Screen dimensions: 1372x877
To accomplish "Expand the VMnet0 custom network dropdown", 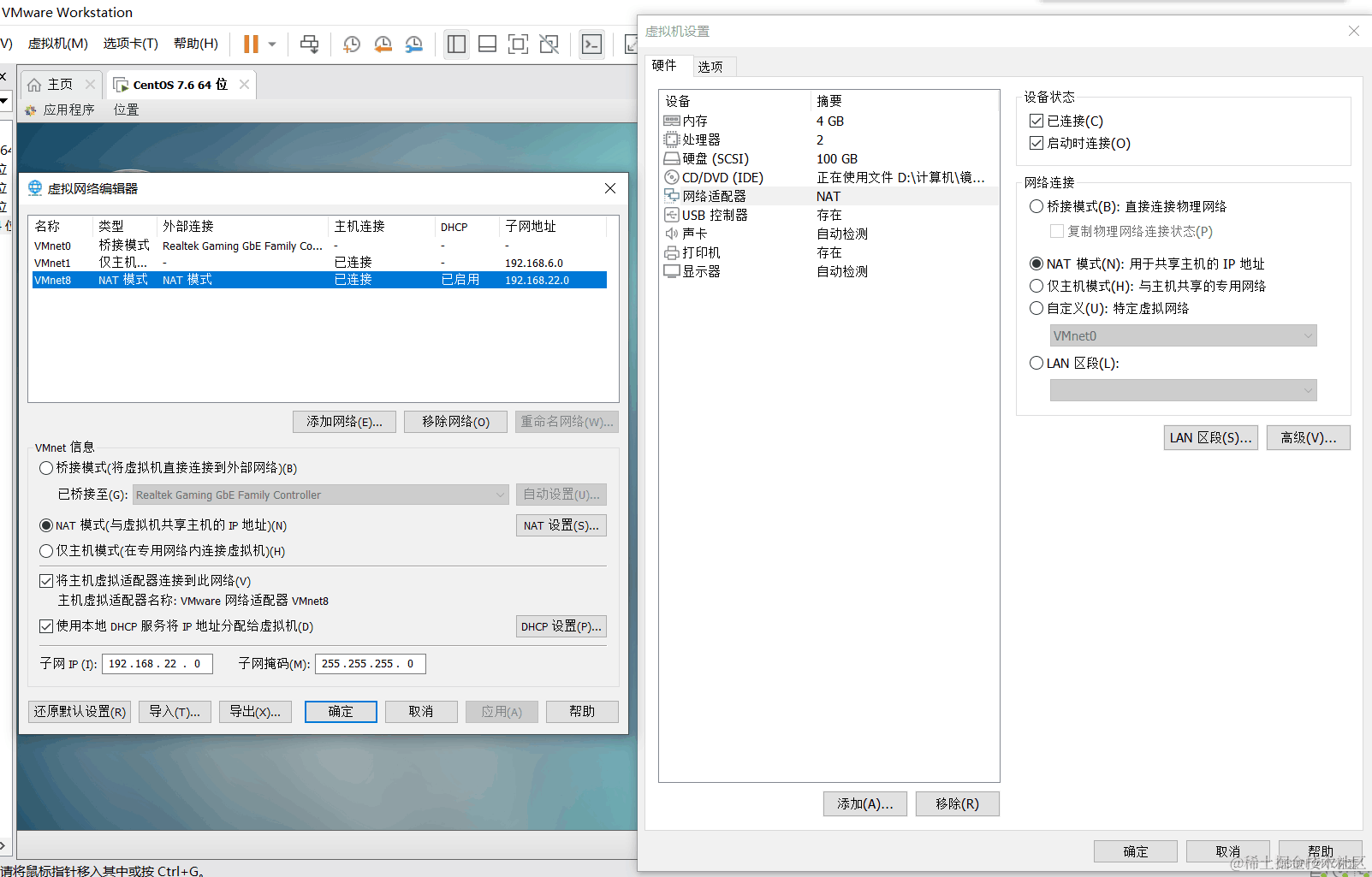I will pyautogui.click(x=1183, y=335).
